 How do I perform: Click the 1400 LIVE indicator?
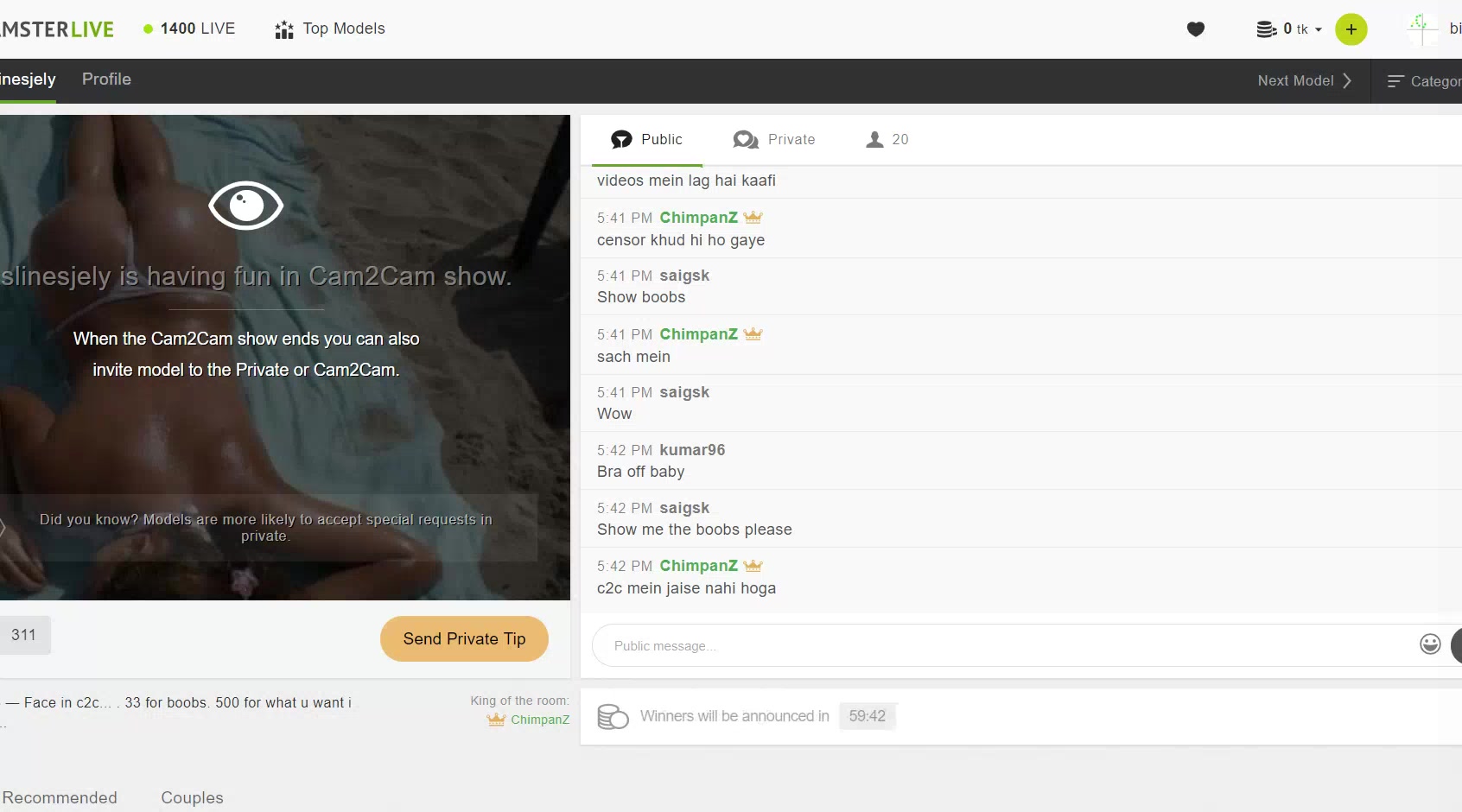coord(189,29)
